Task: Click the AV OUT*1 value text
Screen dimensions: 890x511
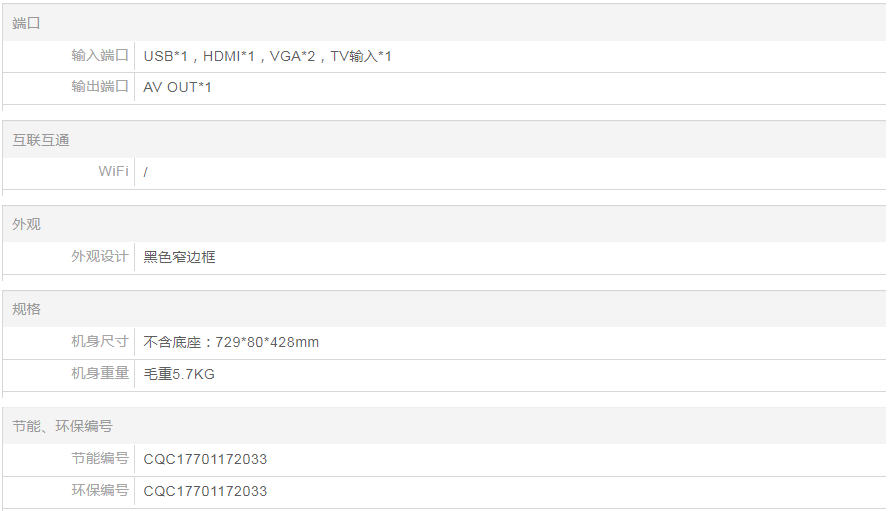Action: pos(177,87)
